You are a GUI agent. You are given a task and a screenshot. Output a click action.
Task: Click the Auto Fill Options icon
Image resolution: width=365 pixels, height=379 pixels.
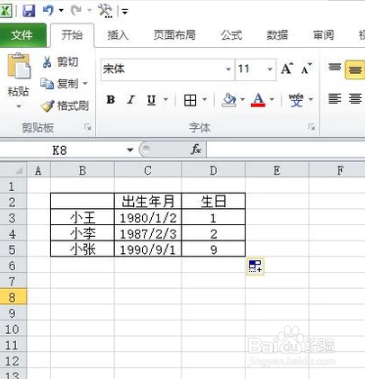coord(255,266)
